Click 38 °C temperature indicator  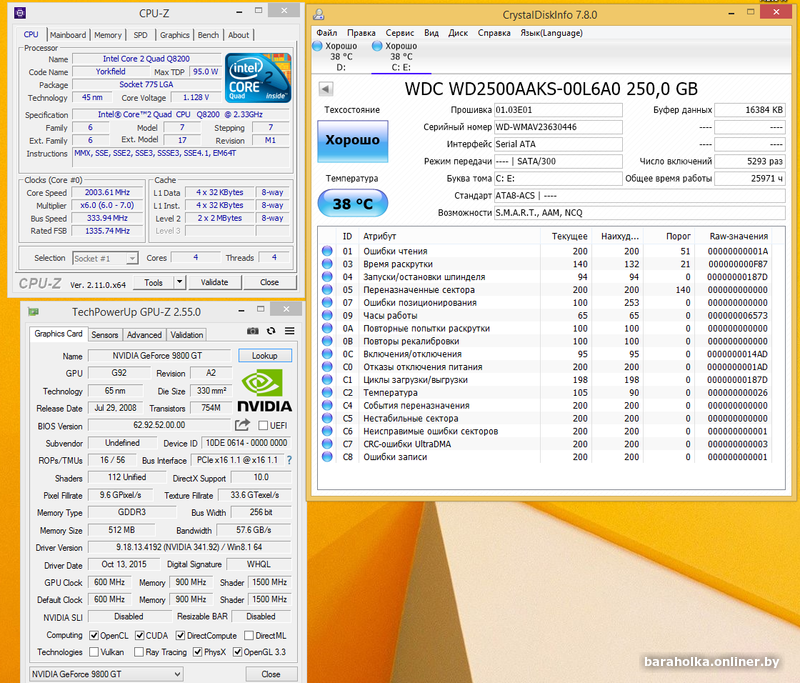pyautogui.click(x=353, y=204)
